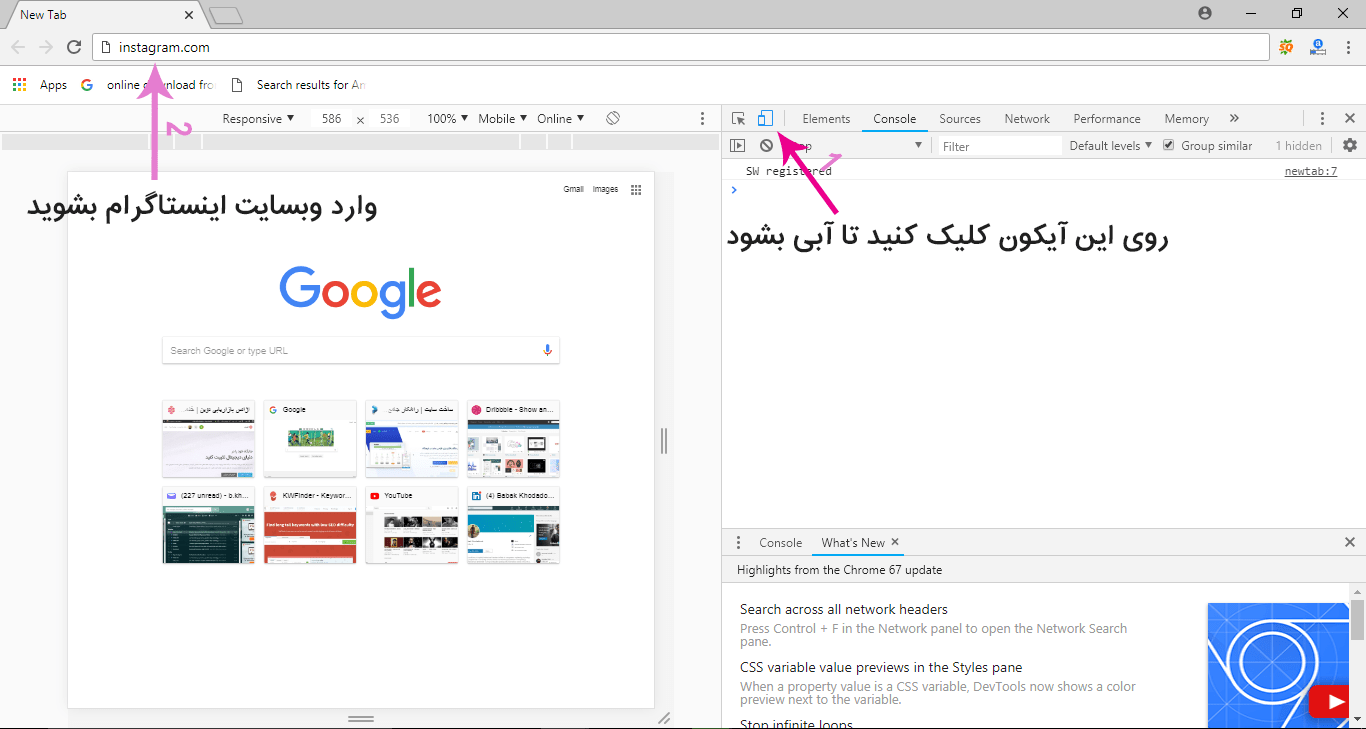Switch to the Performance tab
Screen dimensions: 1366x729
click(x=1107, y=118)
